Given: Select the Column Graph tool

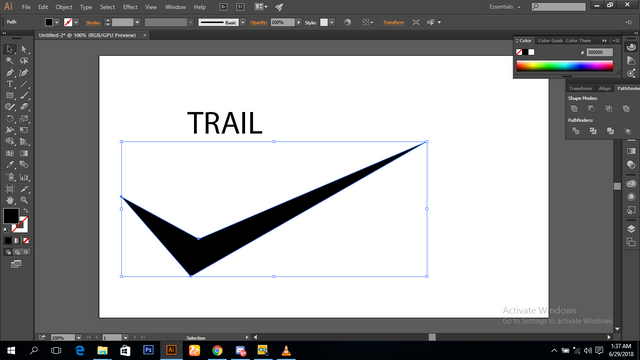Looking at the screenshot, I should [24, 177].
